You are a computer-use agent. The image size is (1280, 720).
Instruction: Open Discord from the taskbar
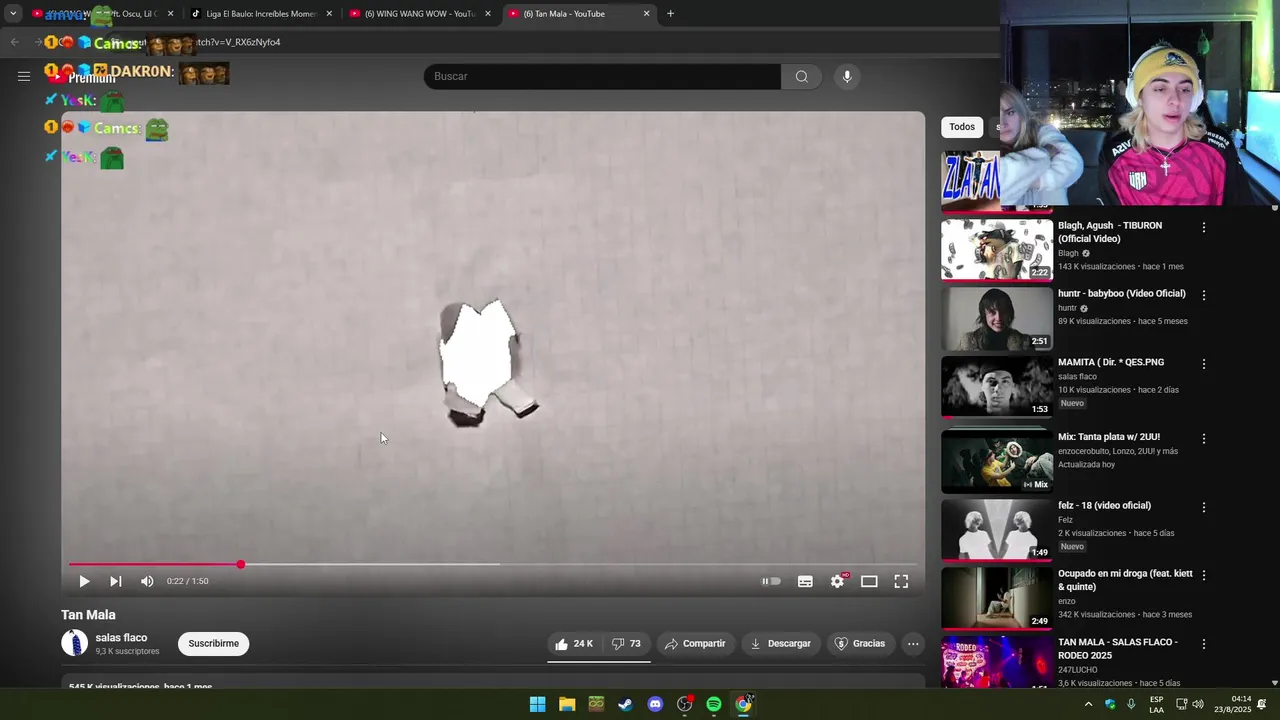[655, 704]
